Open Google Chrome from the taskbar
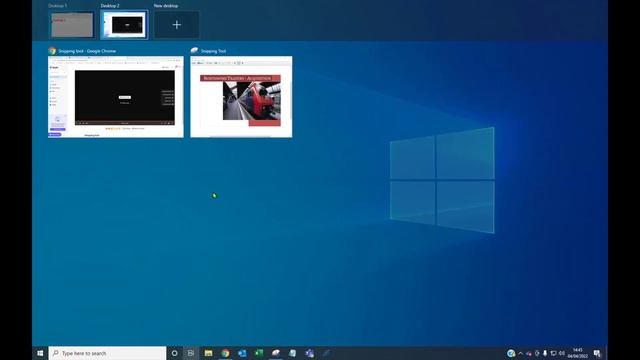The height and width of the screenshot is (360, 640). coord(225,353)
